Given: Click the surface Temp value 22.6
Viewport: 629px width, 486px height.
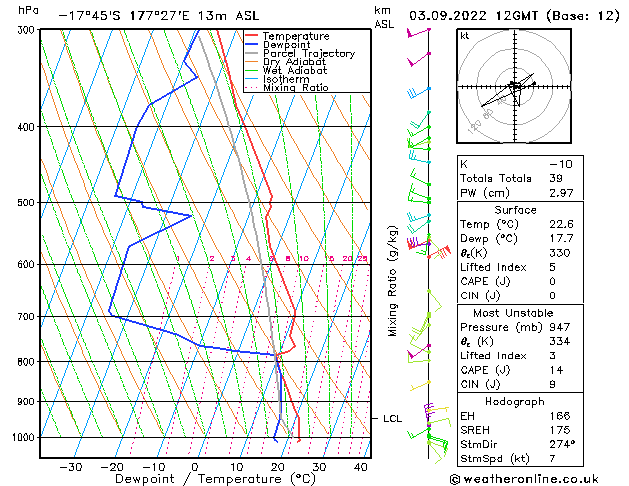Looking at the screenshot, I should coord(561,224).
